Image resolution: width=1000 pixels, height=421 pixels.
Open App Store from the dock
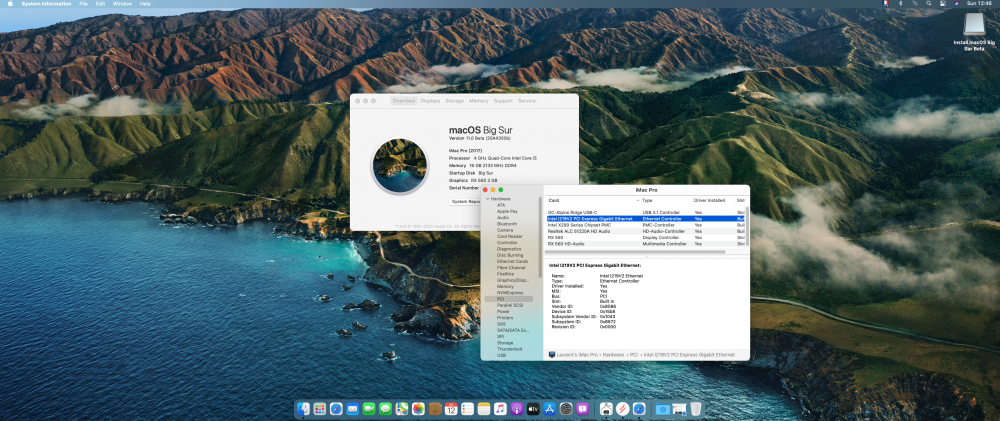(x=550, y=409)
